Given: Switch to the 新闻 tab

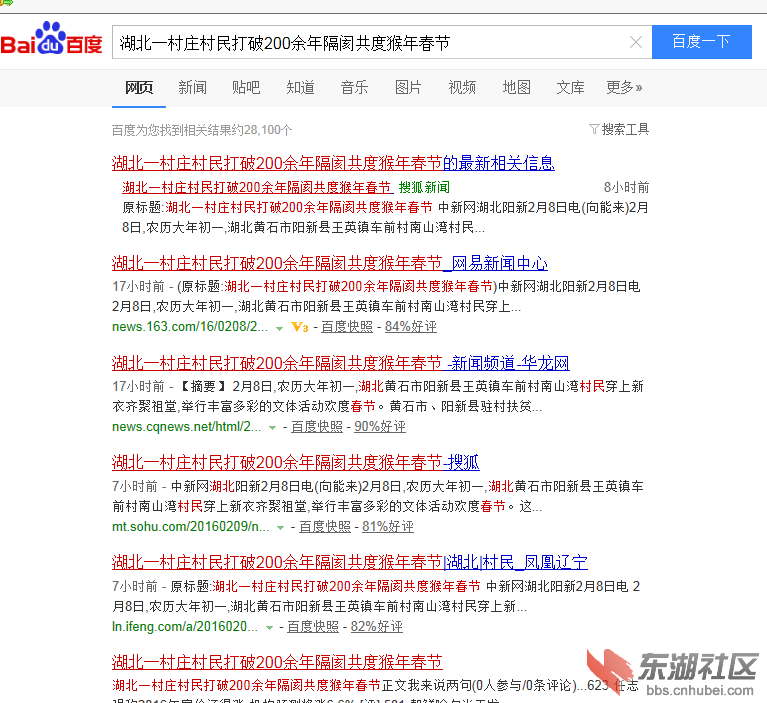Looking at the screenshot, I should [x=192, y=87].
